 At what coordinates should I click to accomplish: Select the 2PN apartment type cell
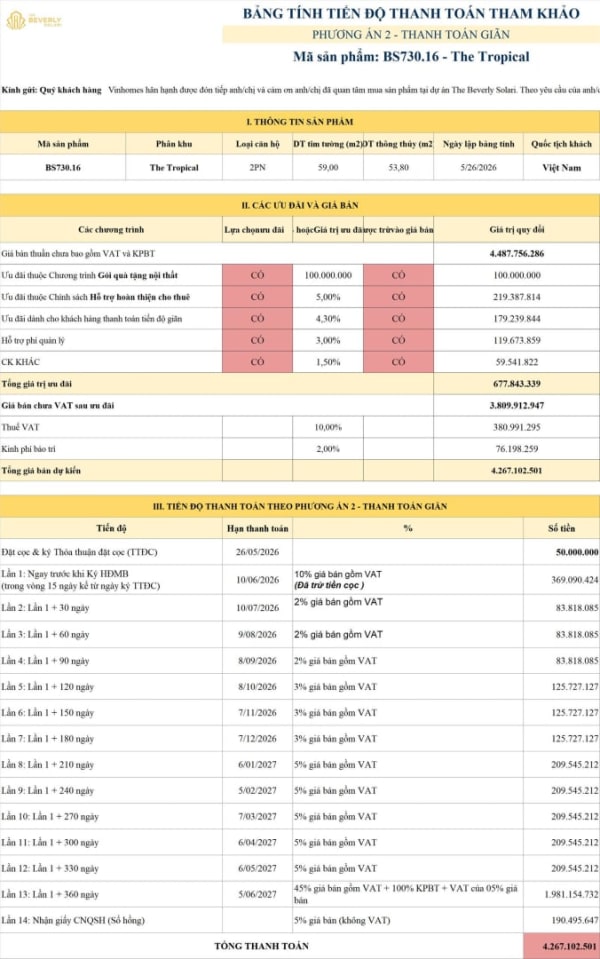(257, 167)
